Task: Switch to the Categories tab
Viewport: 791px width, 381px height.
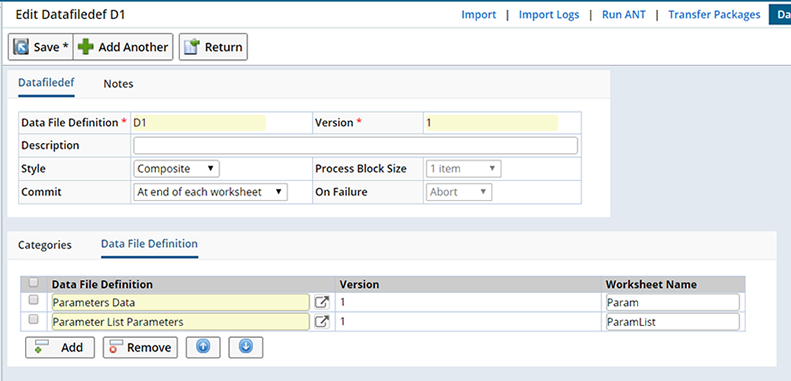Action: (45, 245)
